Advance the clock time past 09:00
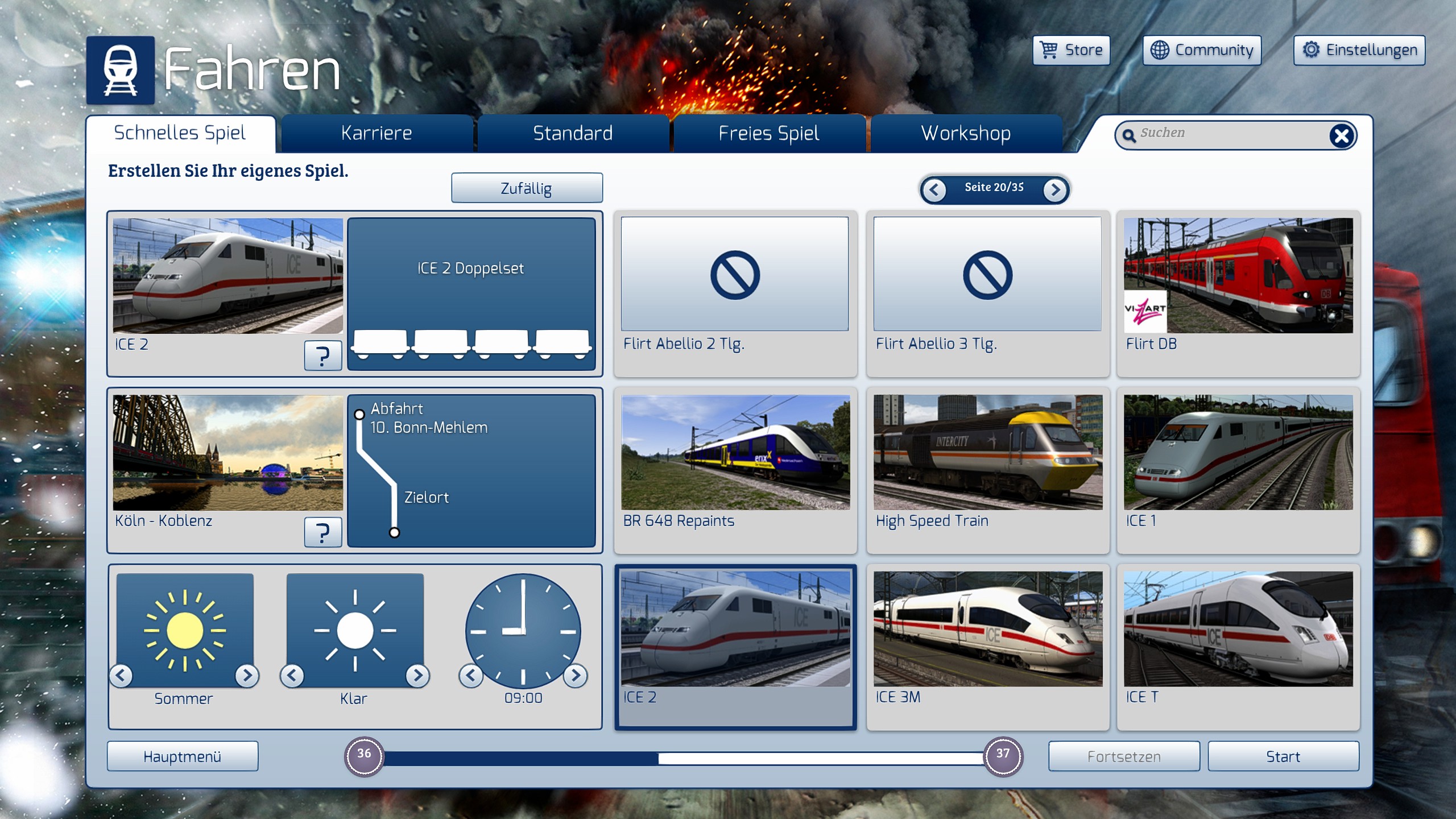The image size is (1456, 819). point(576,675)
